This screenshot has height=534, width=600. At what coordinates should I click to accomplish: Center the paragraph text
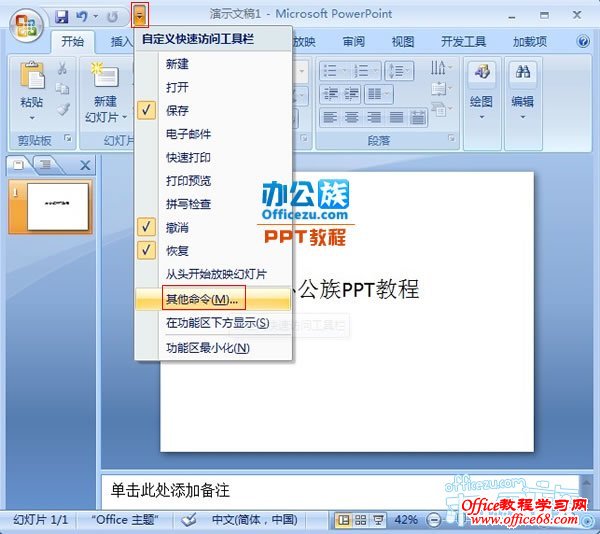[x=351, y=117]
